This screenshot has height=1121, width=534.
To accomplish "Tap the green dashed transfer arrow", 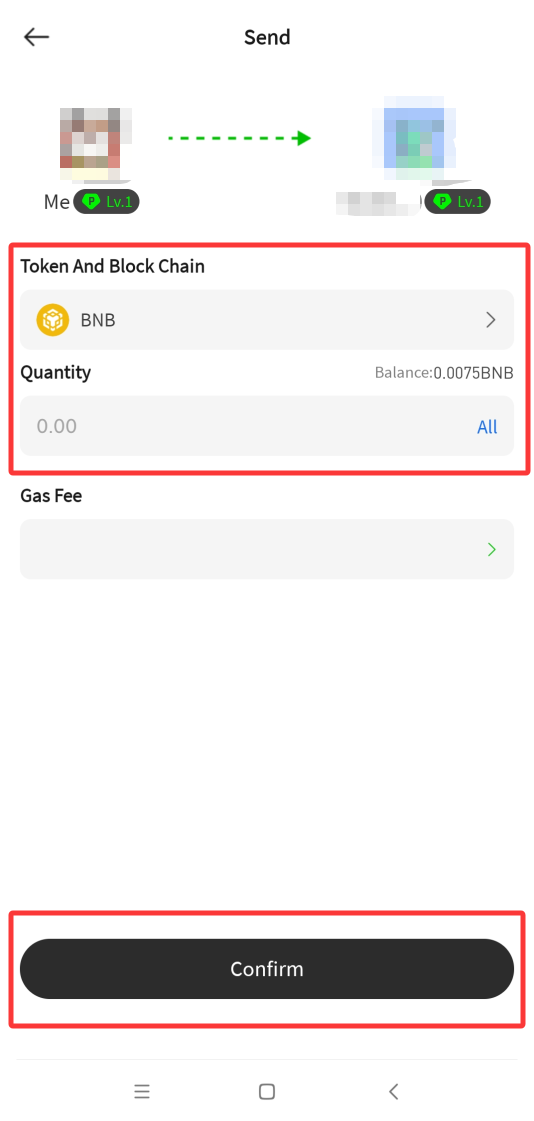I will click(239, 138).
